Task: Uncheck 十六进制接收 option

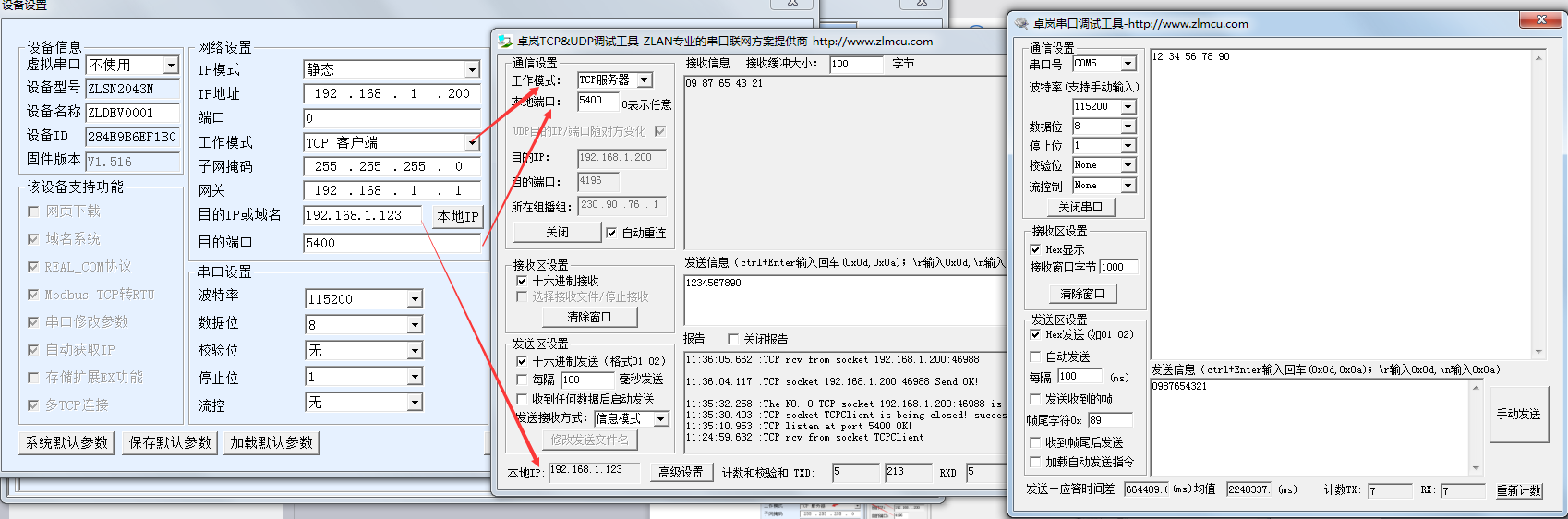Action: pos(522,281)
